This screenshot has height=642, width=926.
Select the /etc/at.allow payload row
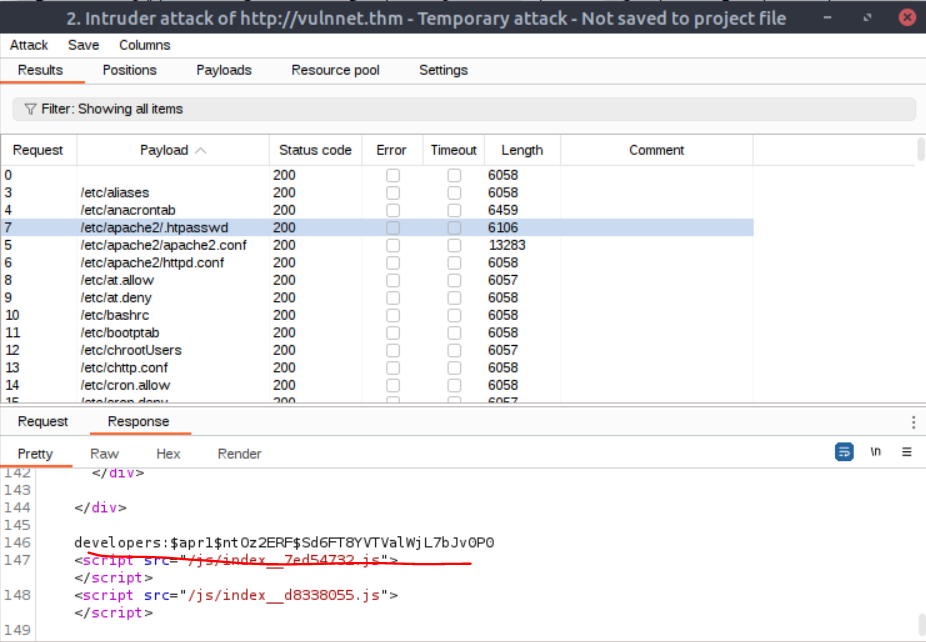377,281
